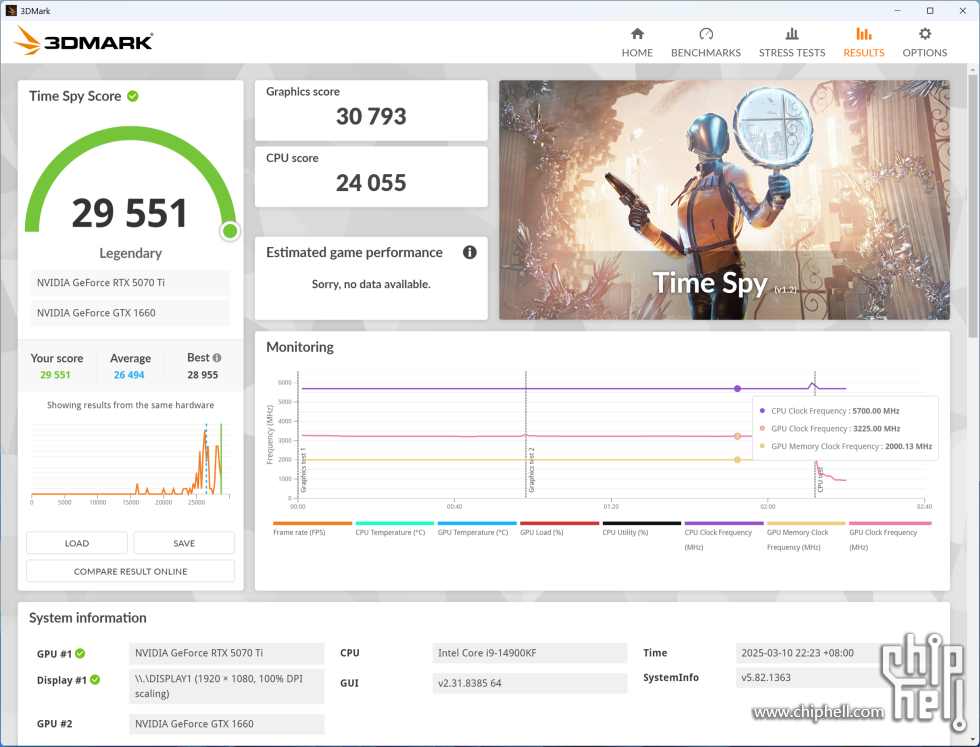Click the Showing results from the same hardware text
The height and width of the screenshot is (747, 980).
[x=131, y=405]
